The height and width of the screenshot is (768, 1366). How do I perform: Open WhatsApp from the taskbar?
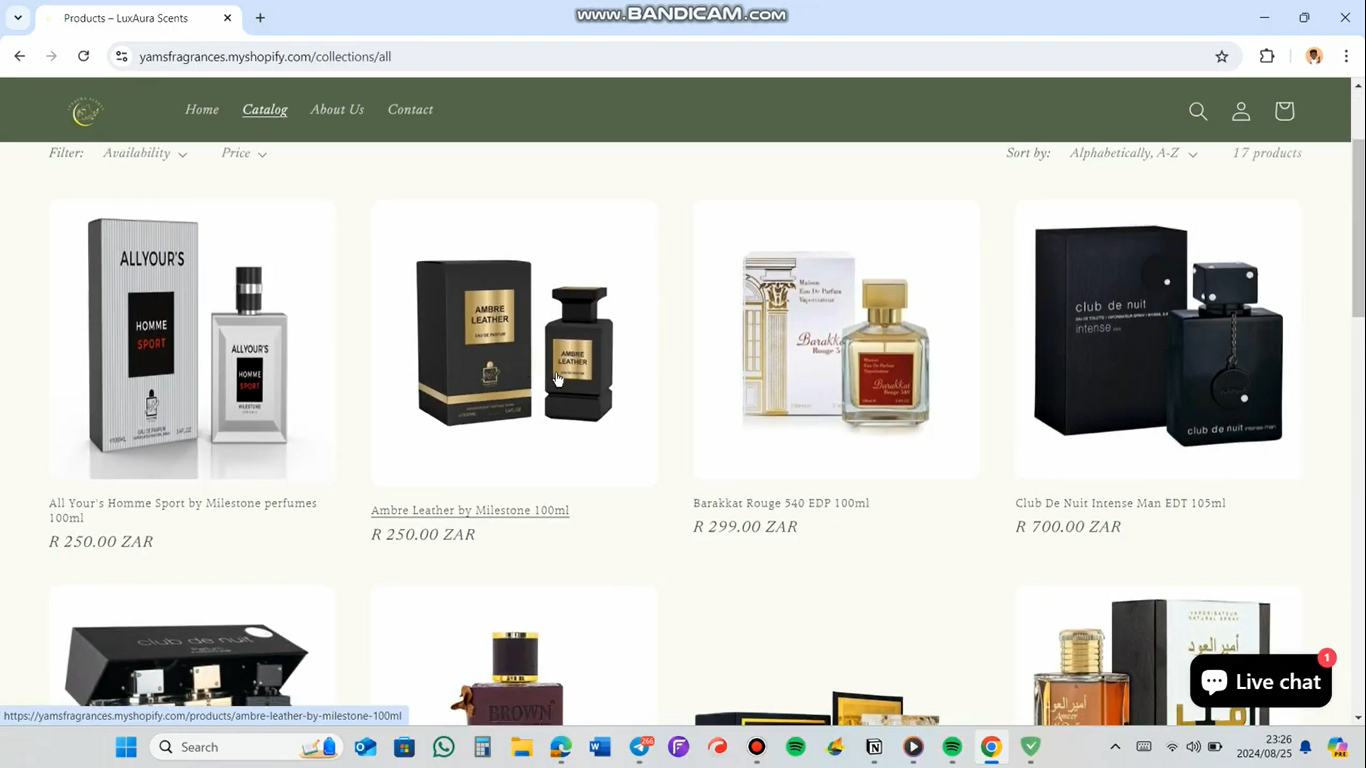[x=443, y=747]
